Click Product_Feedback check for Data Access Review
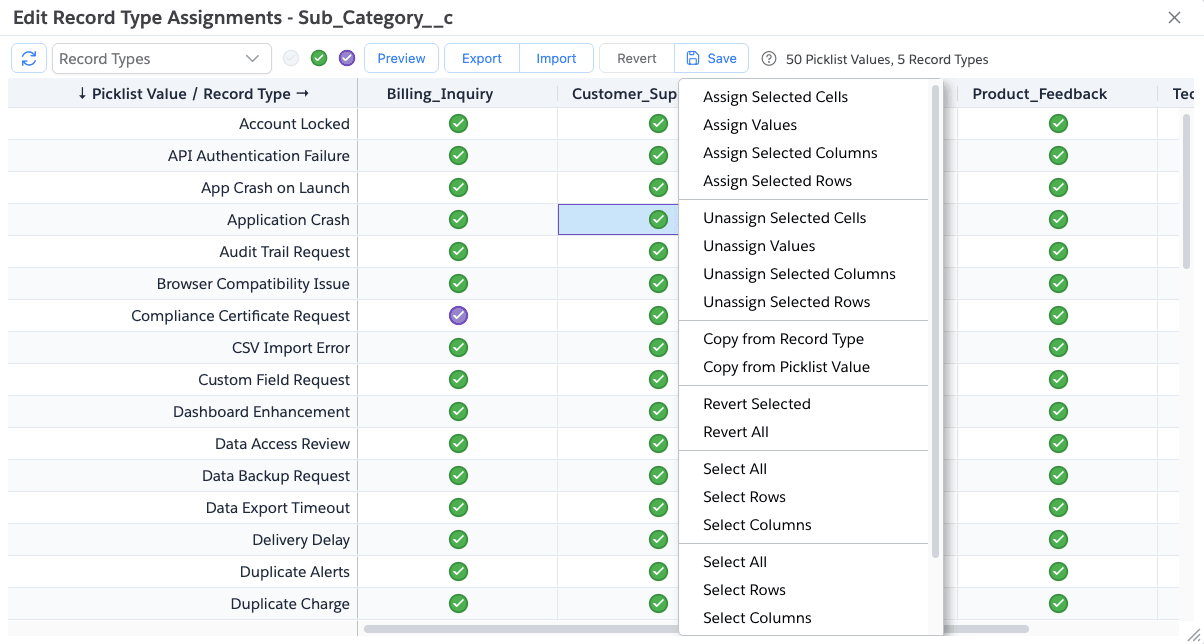1204x644 pixels. (x=1058, y=444)
